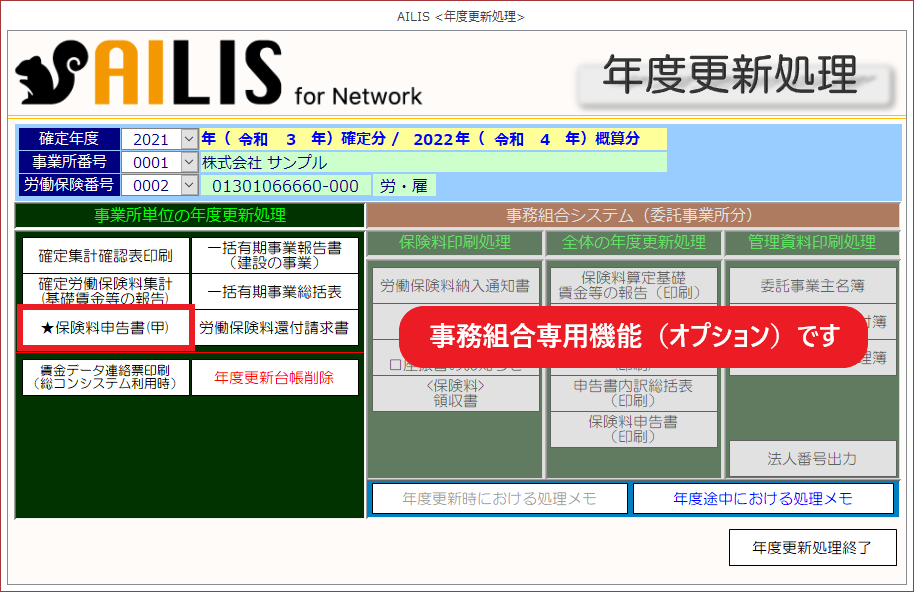914x592 pixels.
Task: Expand the 事業所番号 dropdown arrow
Action: click(189, 162)
